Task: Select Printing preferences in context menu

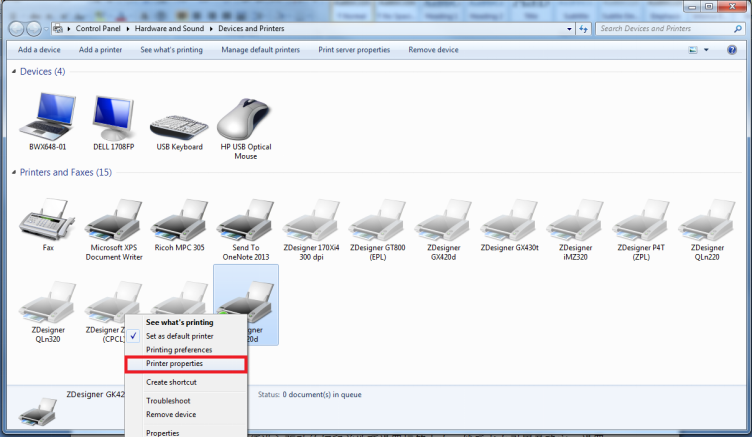Action: 179,350
